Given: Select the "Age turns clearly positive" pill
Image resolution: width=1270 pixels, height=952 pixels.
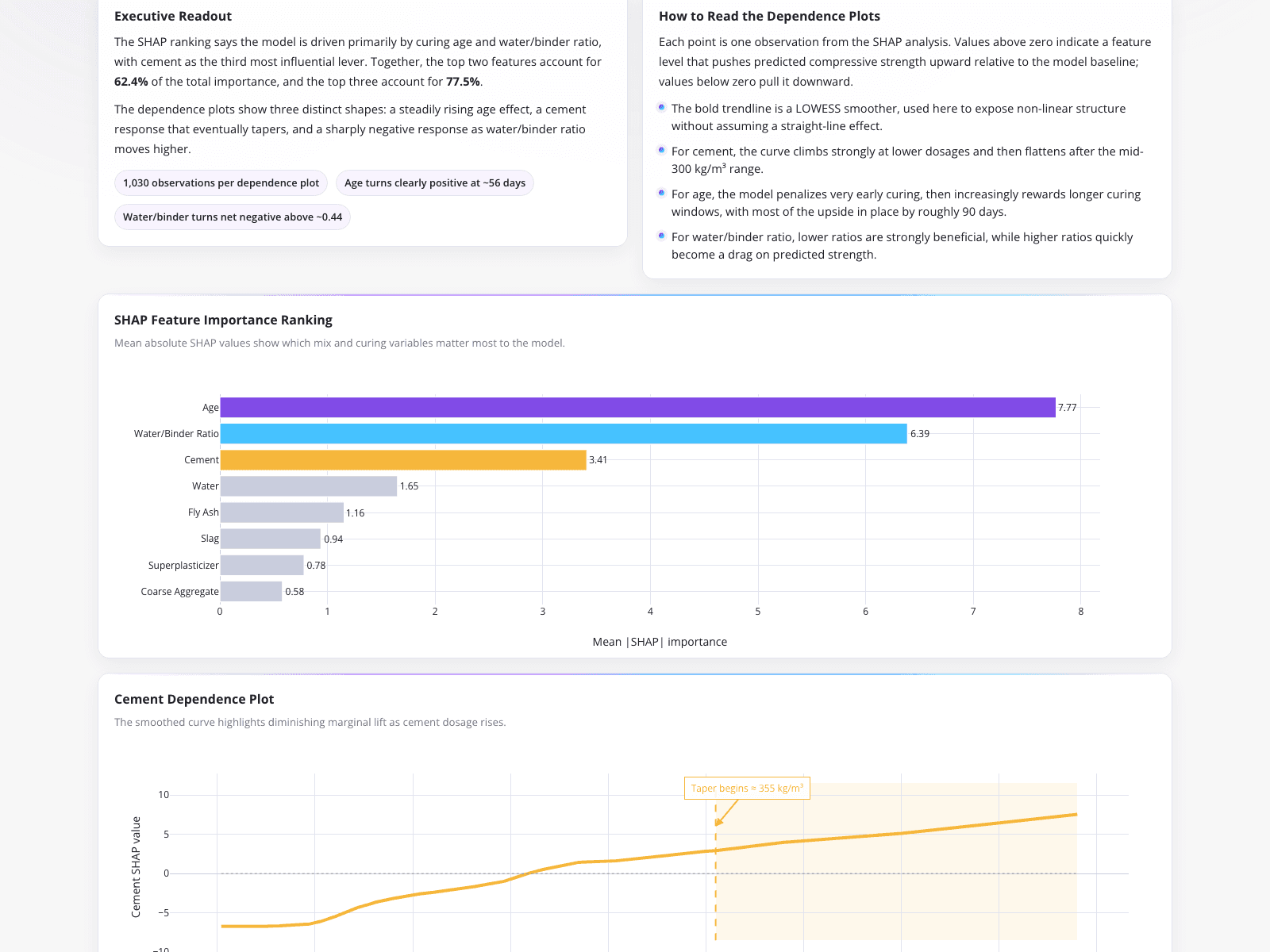Looking at the screenshot, I should pos(435,183).
